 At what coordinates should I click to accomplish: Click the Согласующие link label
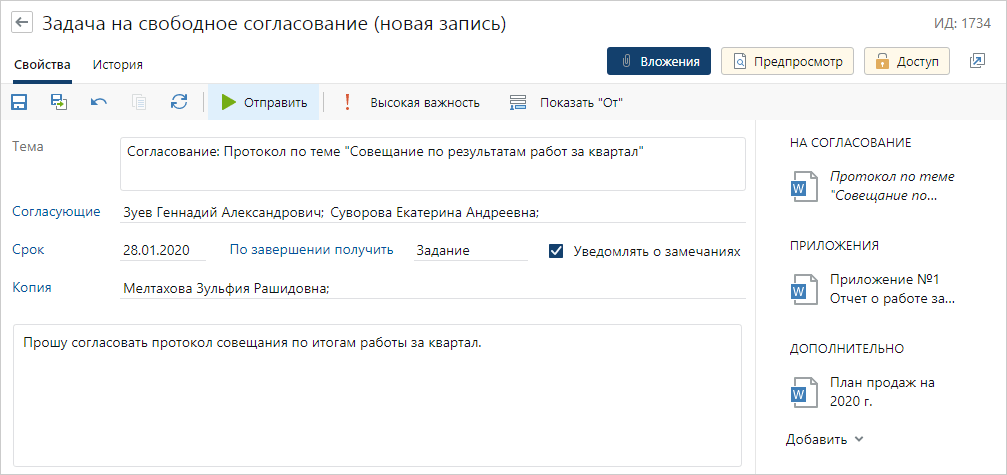[x=57, y=212]
